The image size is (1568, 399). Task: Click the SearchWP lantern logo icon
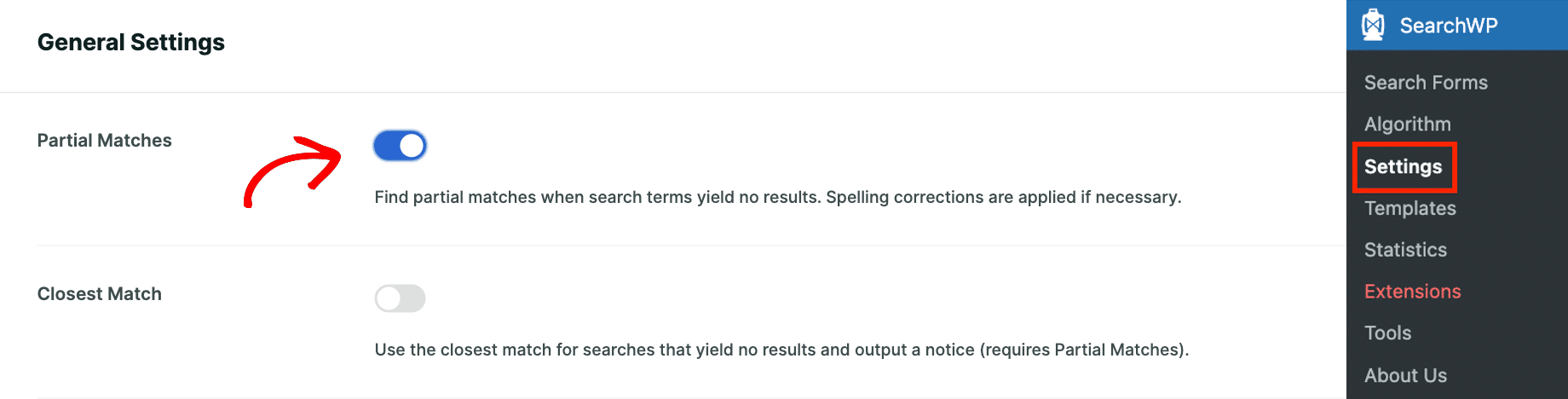pos(1373,25)
